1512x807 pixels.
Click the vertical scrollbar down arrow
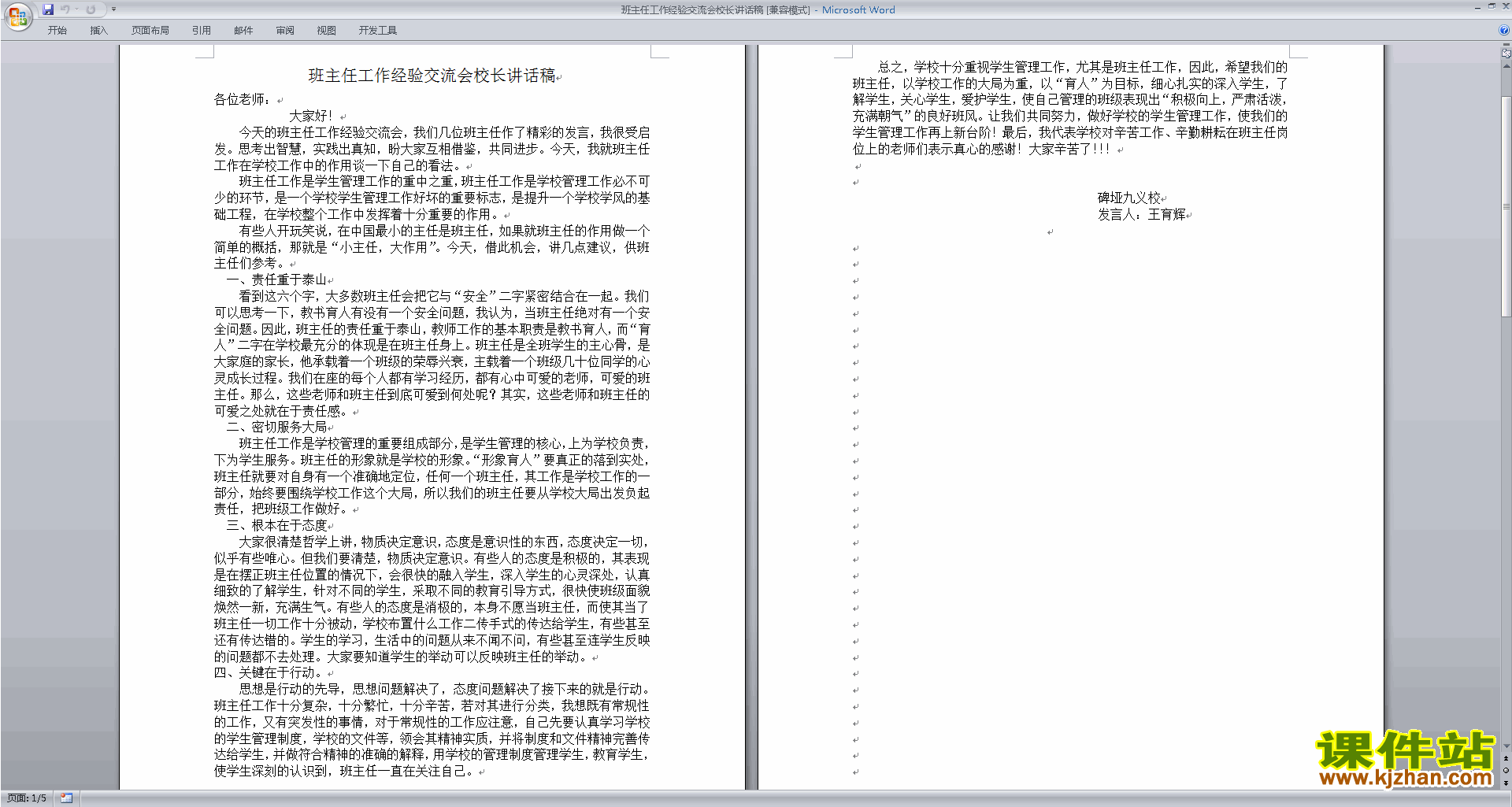tap(1506, 746)
